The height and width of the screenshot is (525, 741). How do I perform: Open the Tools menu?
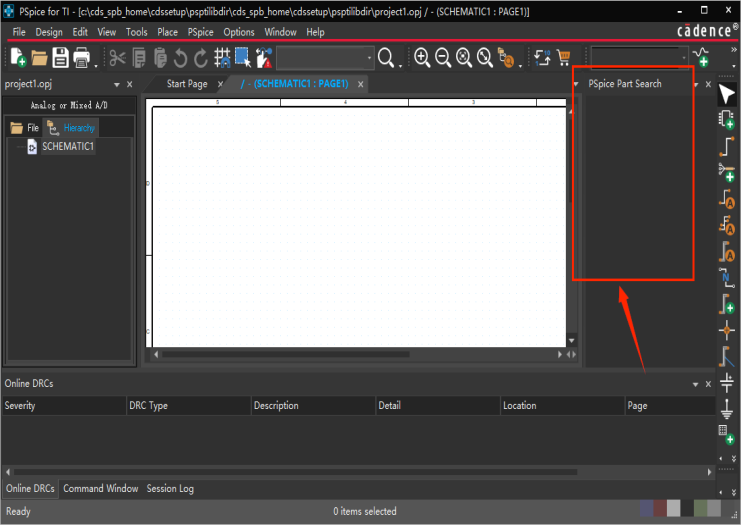137,32
